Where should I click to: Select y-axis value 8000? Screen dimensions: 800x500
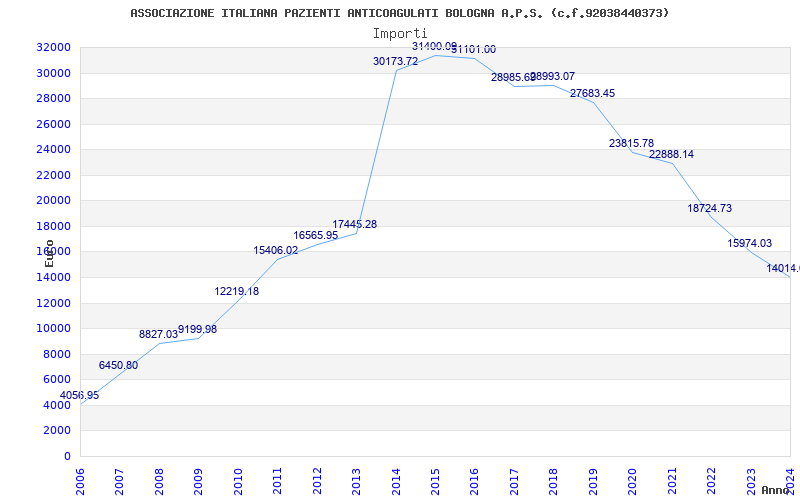(56, 354)
